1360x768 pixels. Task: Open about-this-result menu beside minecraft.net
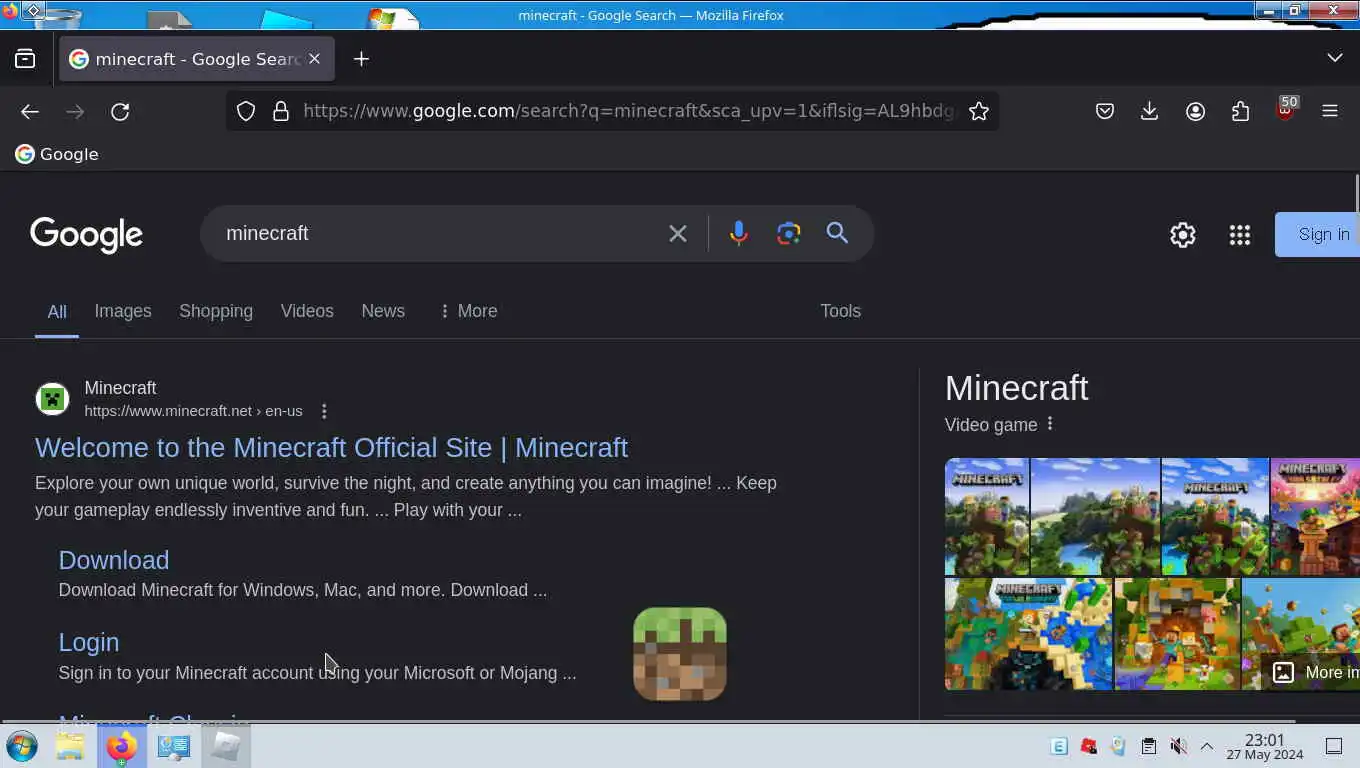(x=324, y=411)
